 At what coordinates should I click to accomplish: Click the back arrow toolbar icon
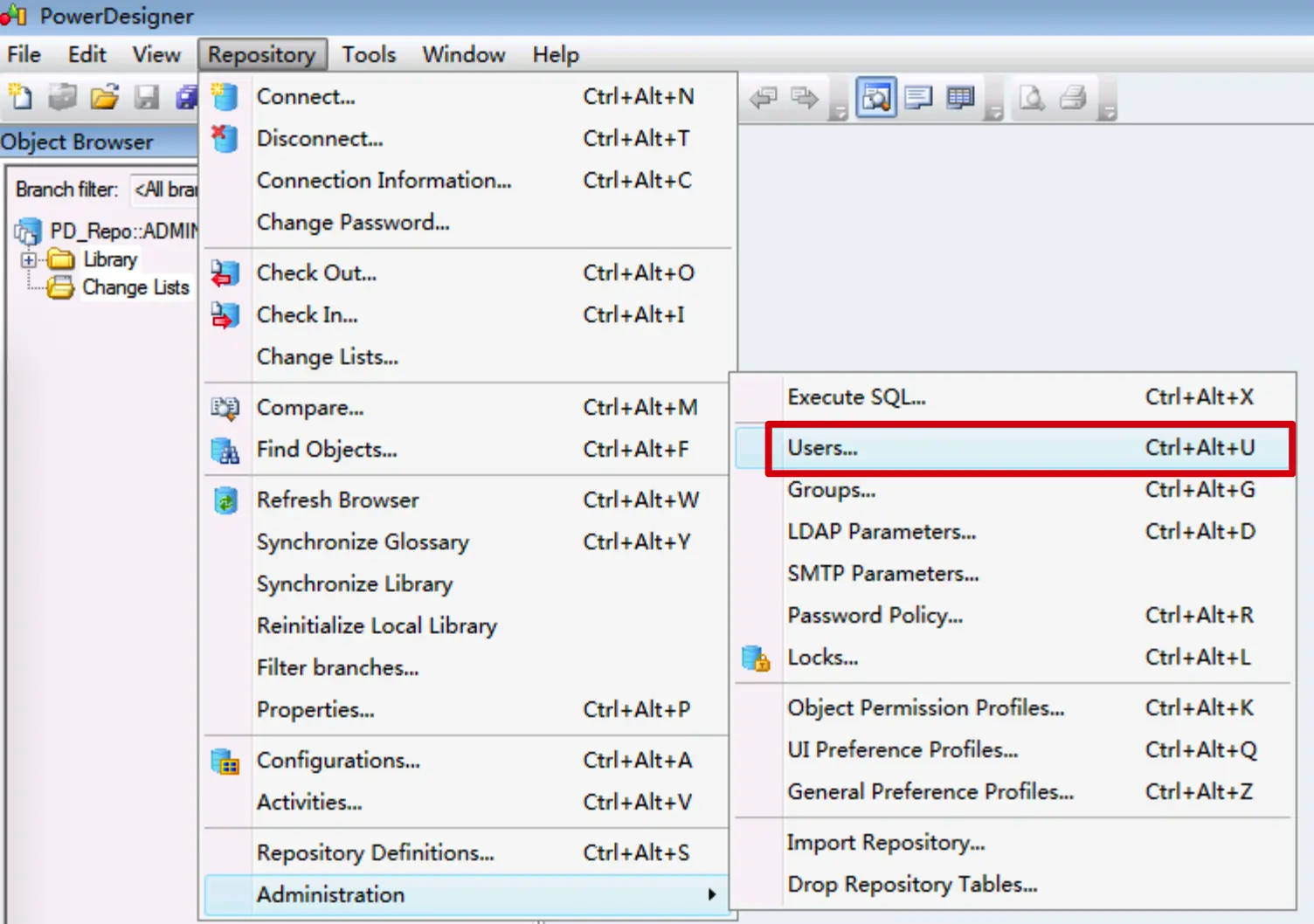[x=764, y=98]
